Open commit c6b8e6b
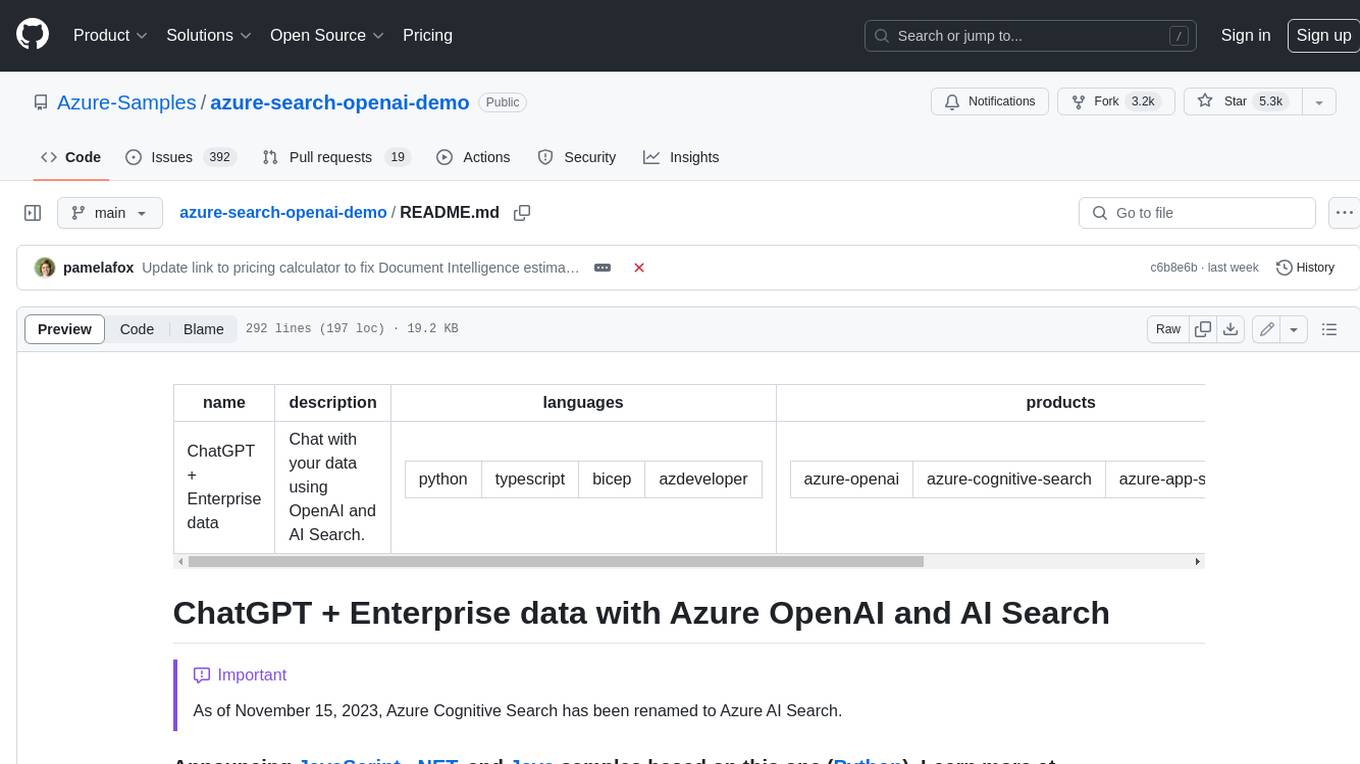The height and width of the screenshot is (764, 1360). [1174, 268]
